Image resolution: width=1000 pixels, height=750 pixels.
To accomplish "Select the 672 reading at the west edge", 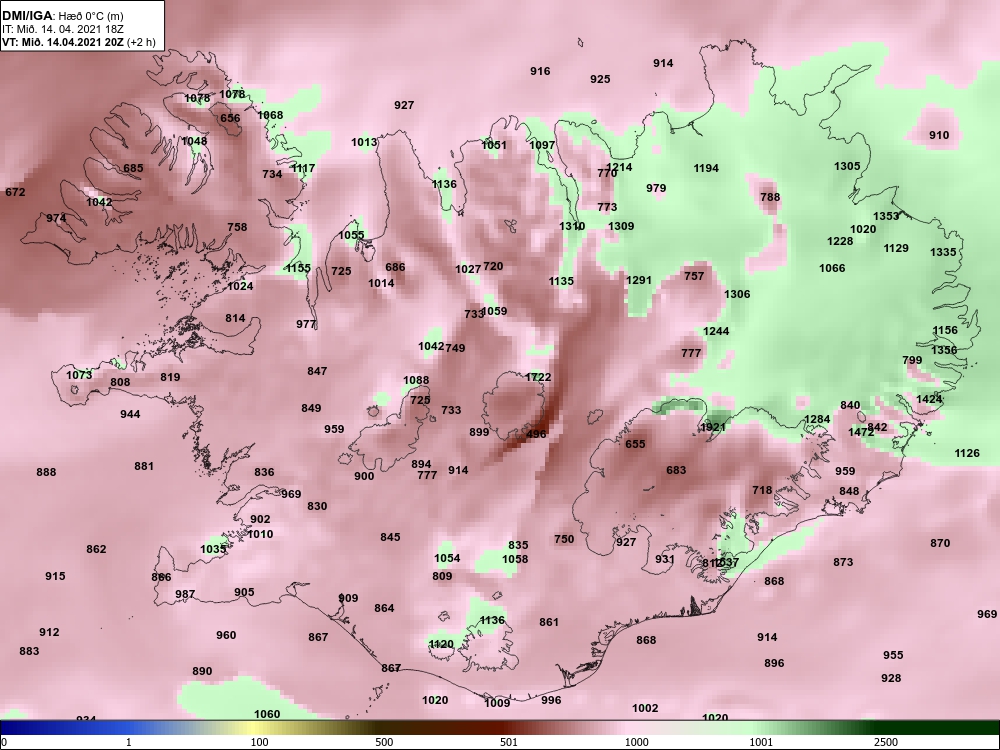I will tap(15, 192).
